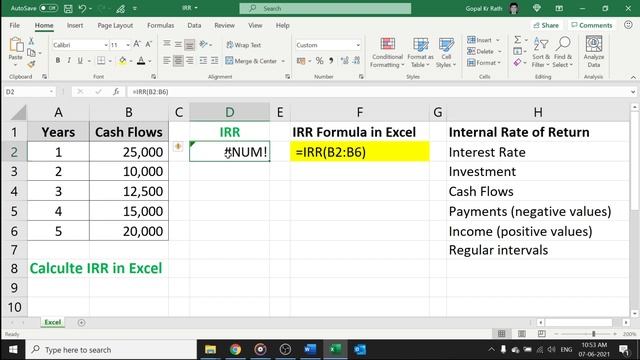Click the Comments button
This screenshot has height=360, width=640.
click(591, 25)
